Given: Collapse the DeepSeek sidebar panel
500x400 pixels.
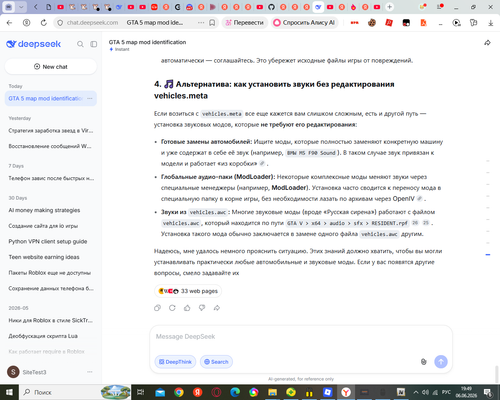Looking at the screenshot, I should pyautogui.click(x=94, y=44).
